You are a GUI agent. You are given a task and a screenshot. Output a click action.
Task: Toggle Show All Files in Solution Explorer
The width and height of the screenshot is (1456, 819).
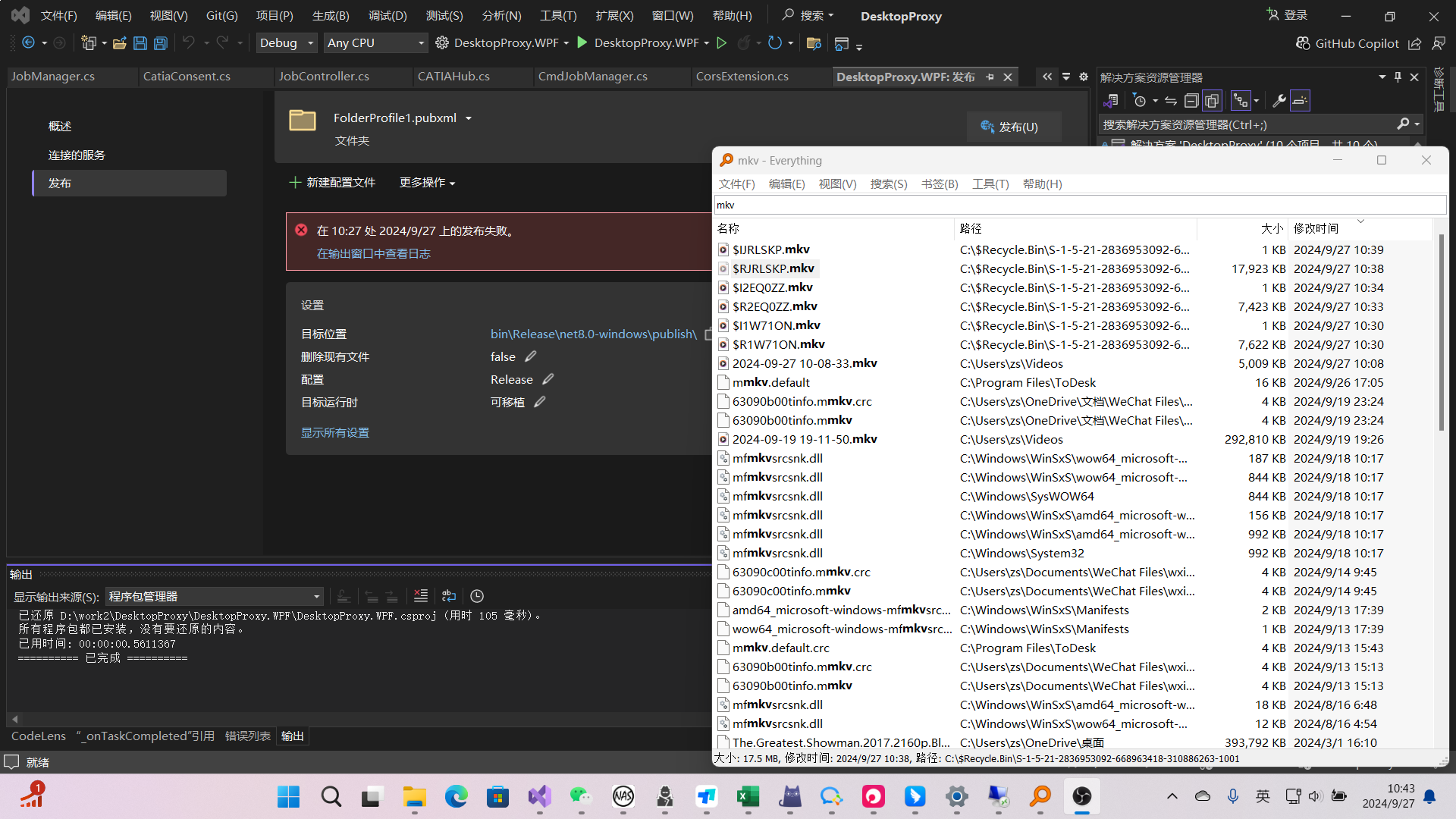pyautogui.click(x=1212, y=101)
